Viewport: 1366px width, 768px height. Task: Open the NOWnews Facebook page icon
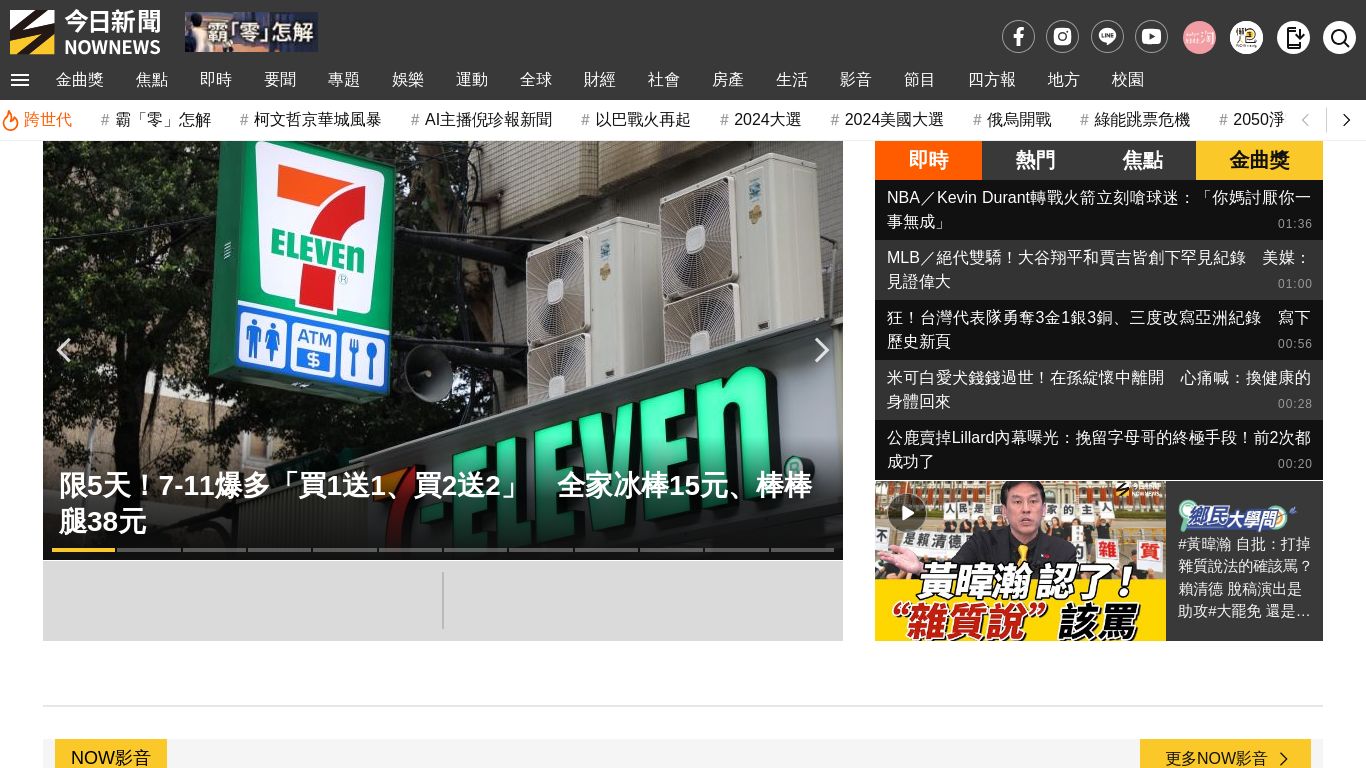[1018, 37]
